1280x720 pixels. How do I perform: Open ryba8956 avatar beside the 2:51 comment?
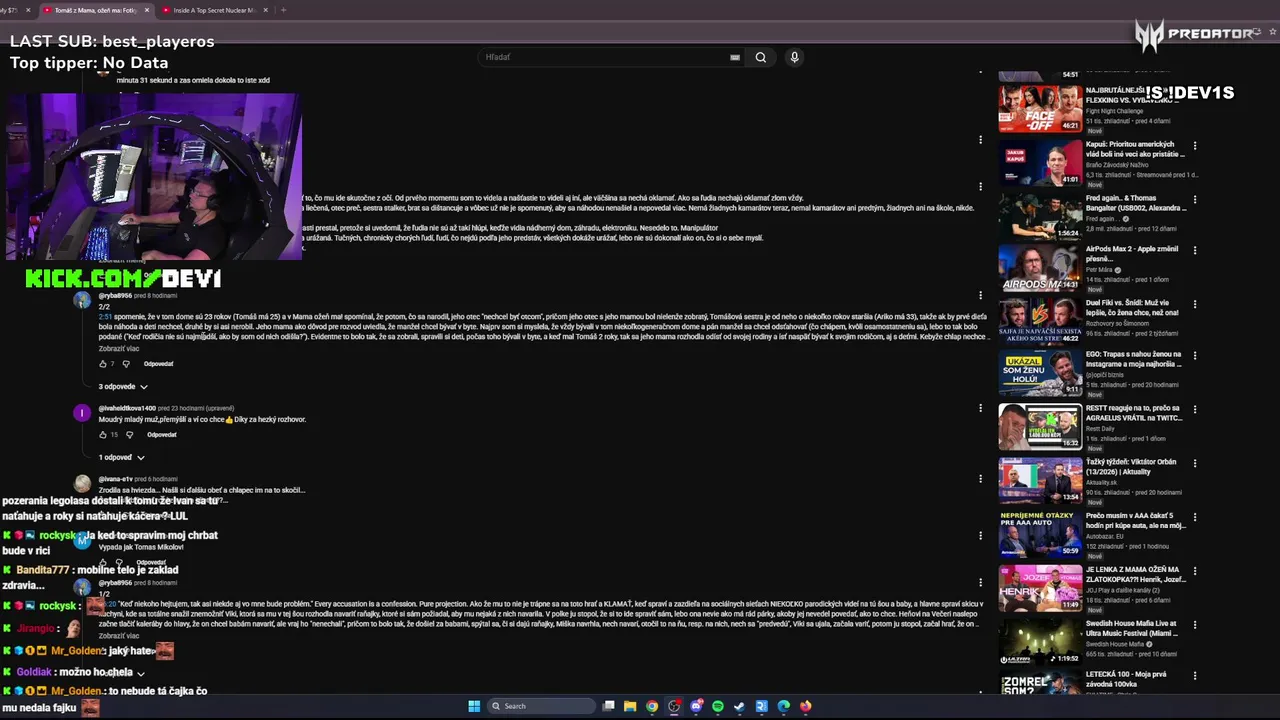point(82,300)
